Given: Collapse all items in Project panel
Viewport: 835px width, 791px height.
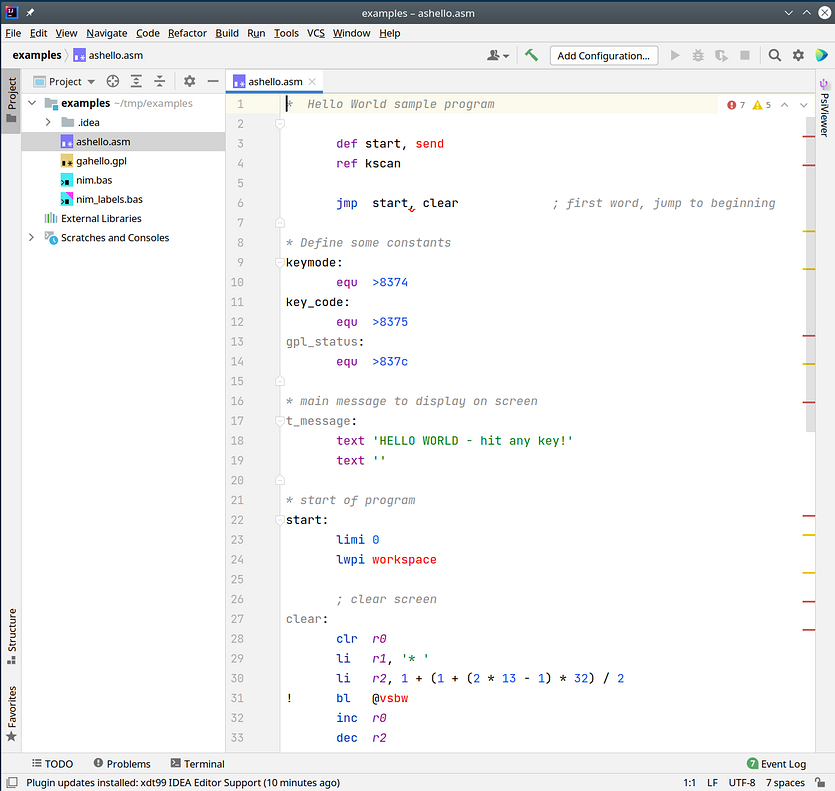Looking at the screenshot, I should point(159,82).
